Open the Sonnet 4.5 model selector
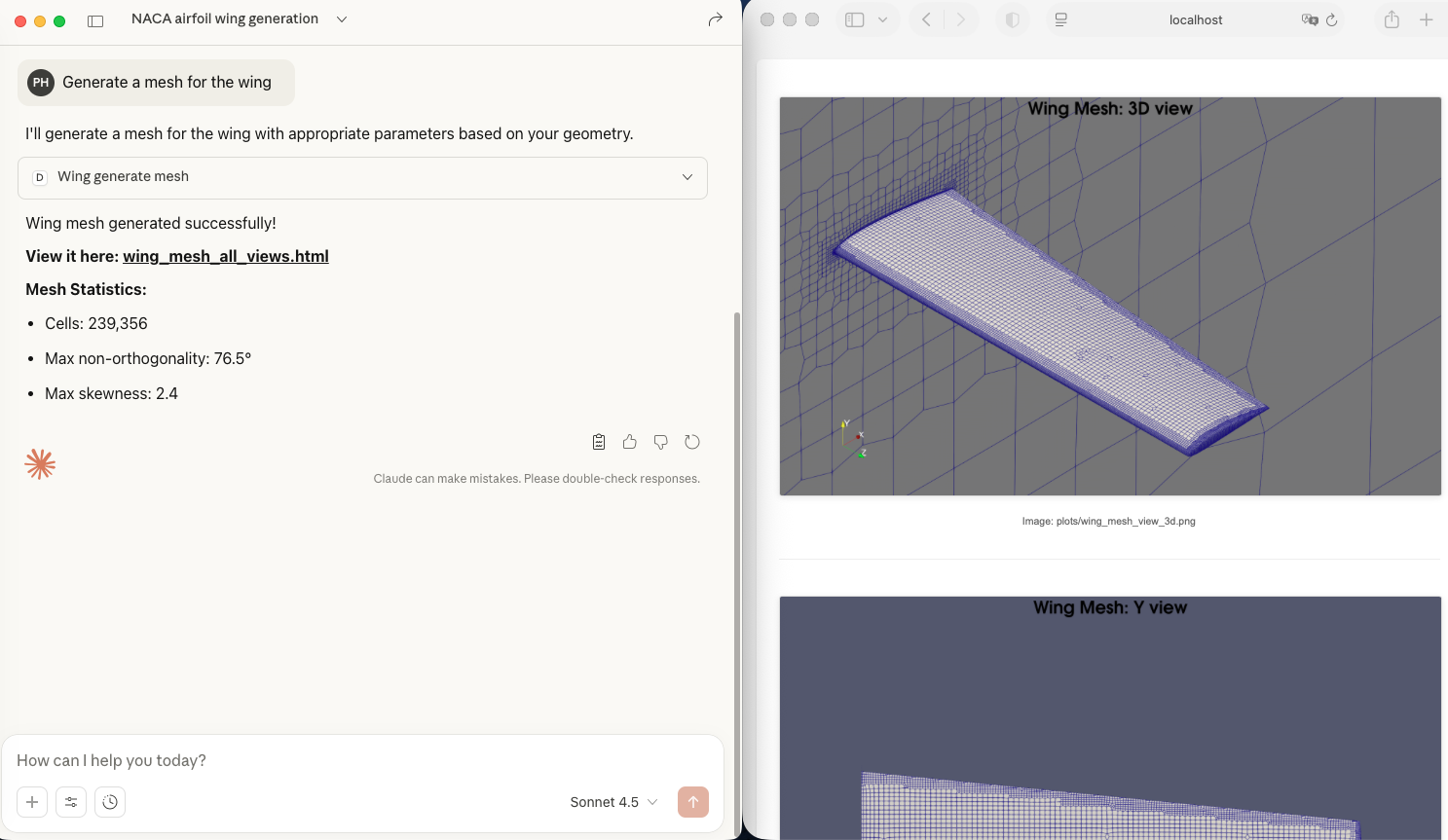1448x840 pixels. pyautogui.click(x=613, y=802)
